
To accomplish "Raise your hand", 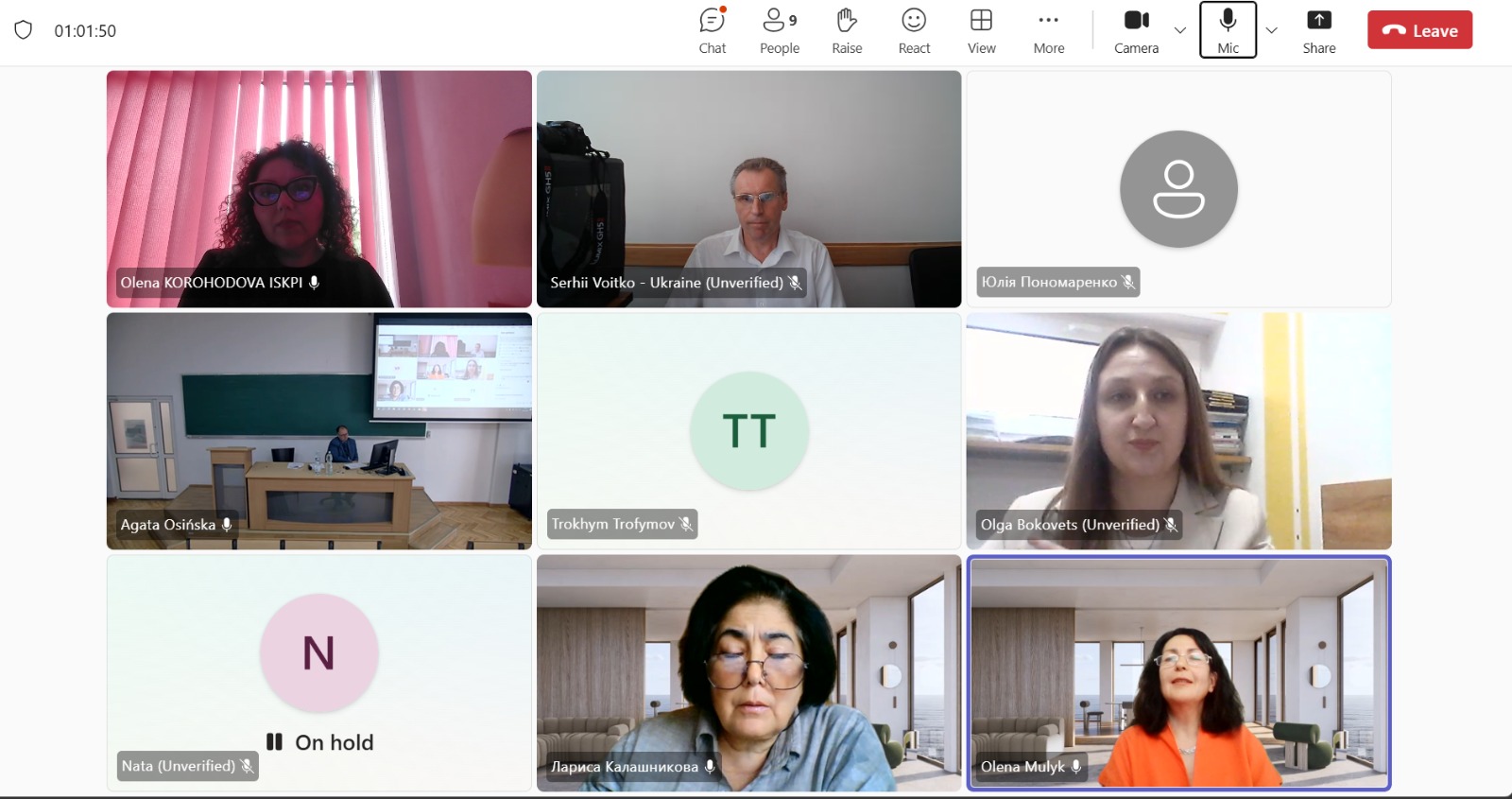I will click(847, 31).
